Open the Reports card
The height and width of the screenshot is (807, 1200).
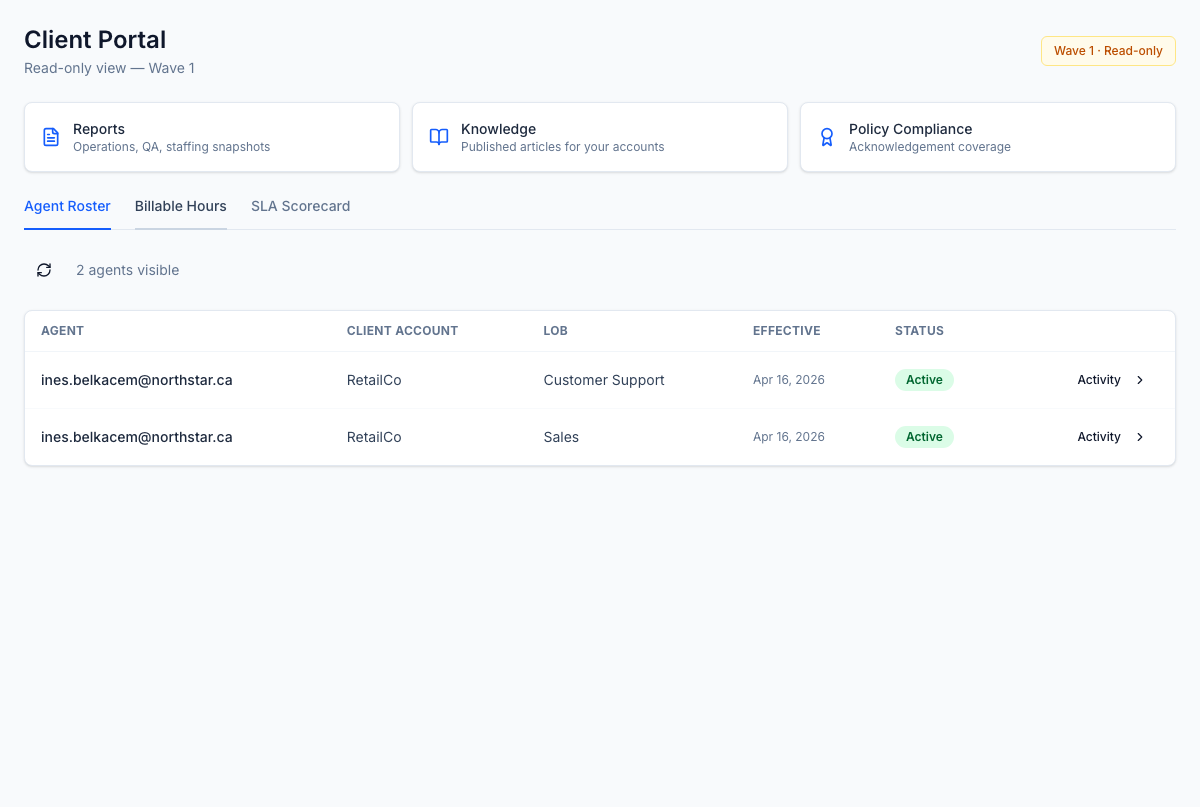pos(212,137)
